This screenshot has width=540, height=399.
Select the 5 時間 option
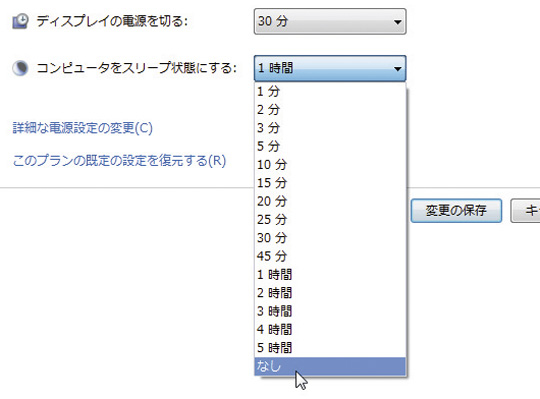[330, 348]
